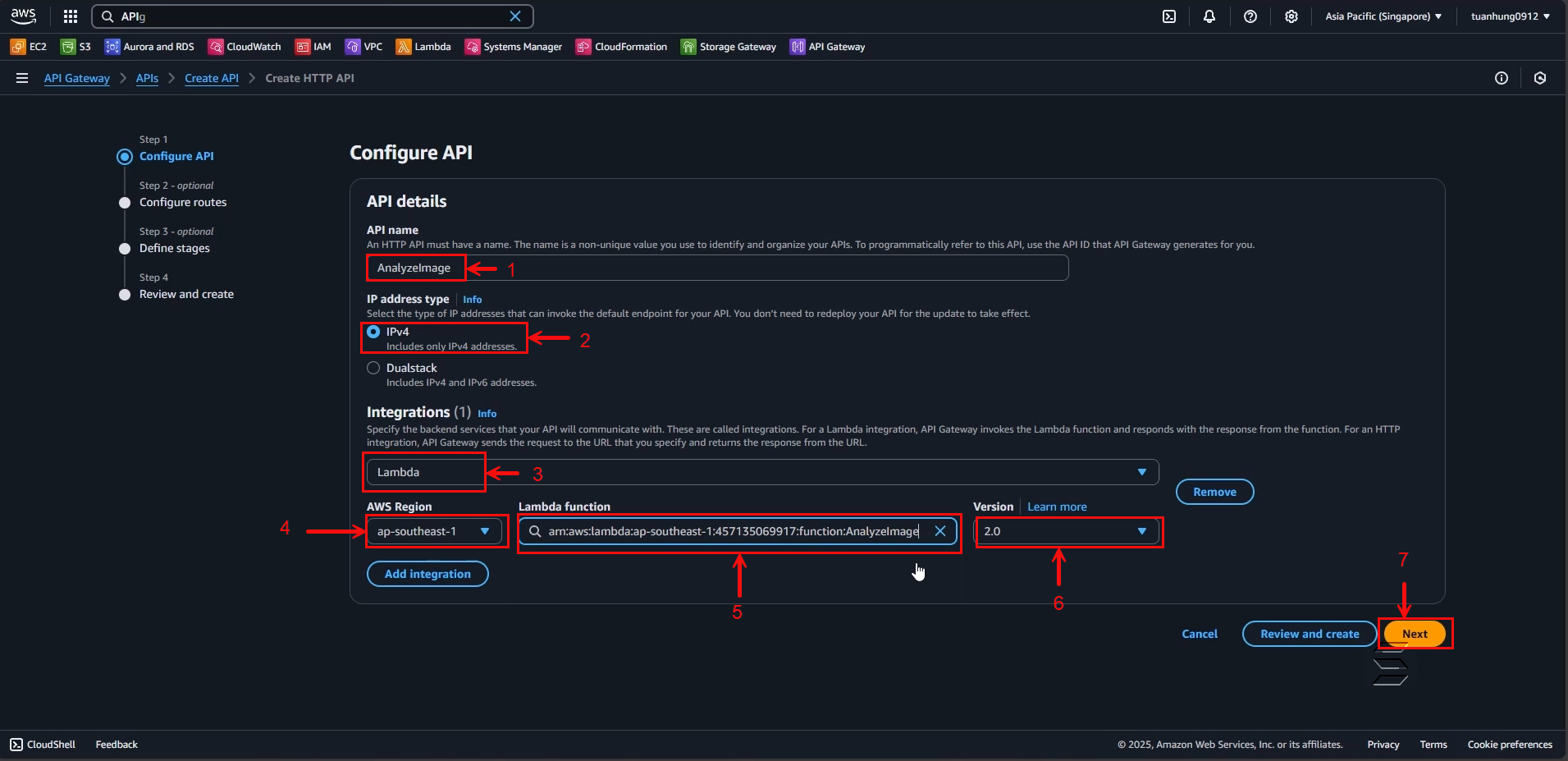Select Step 4 Review and create step
The height and width of the screenshot is (761, 1568).
tap(186, 294)
